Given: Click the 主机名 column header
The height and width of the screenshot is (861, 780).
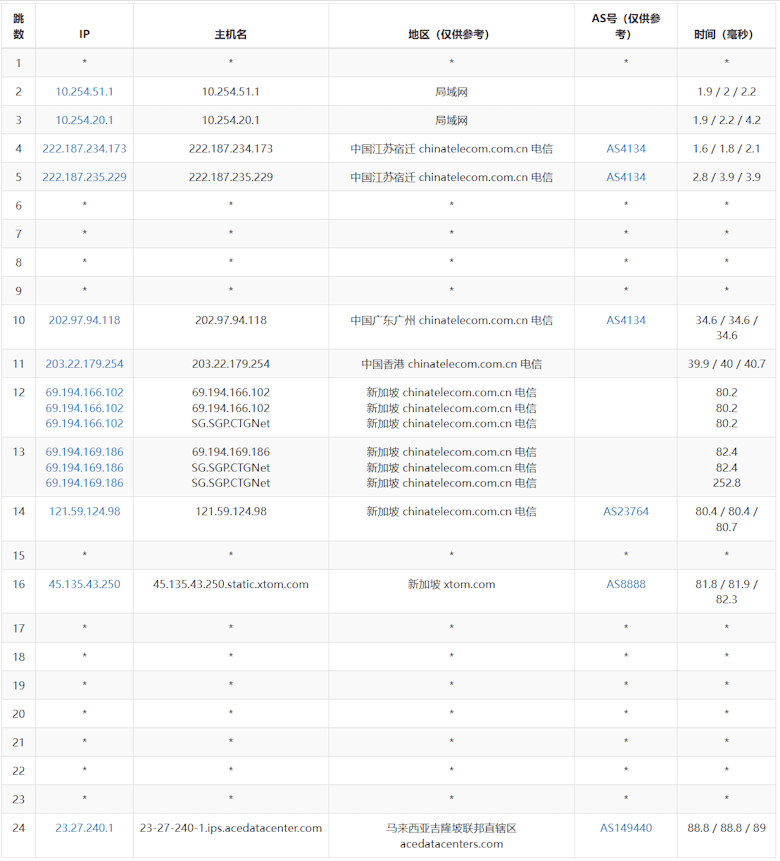Looking at the screenshot, I should pos(230,34).
